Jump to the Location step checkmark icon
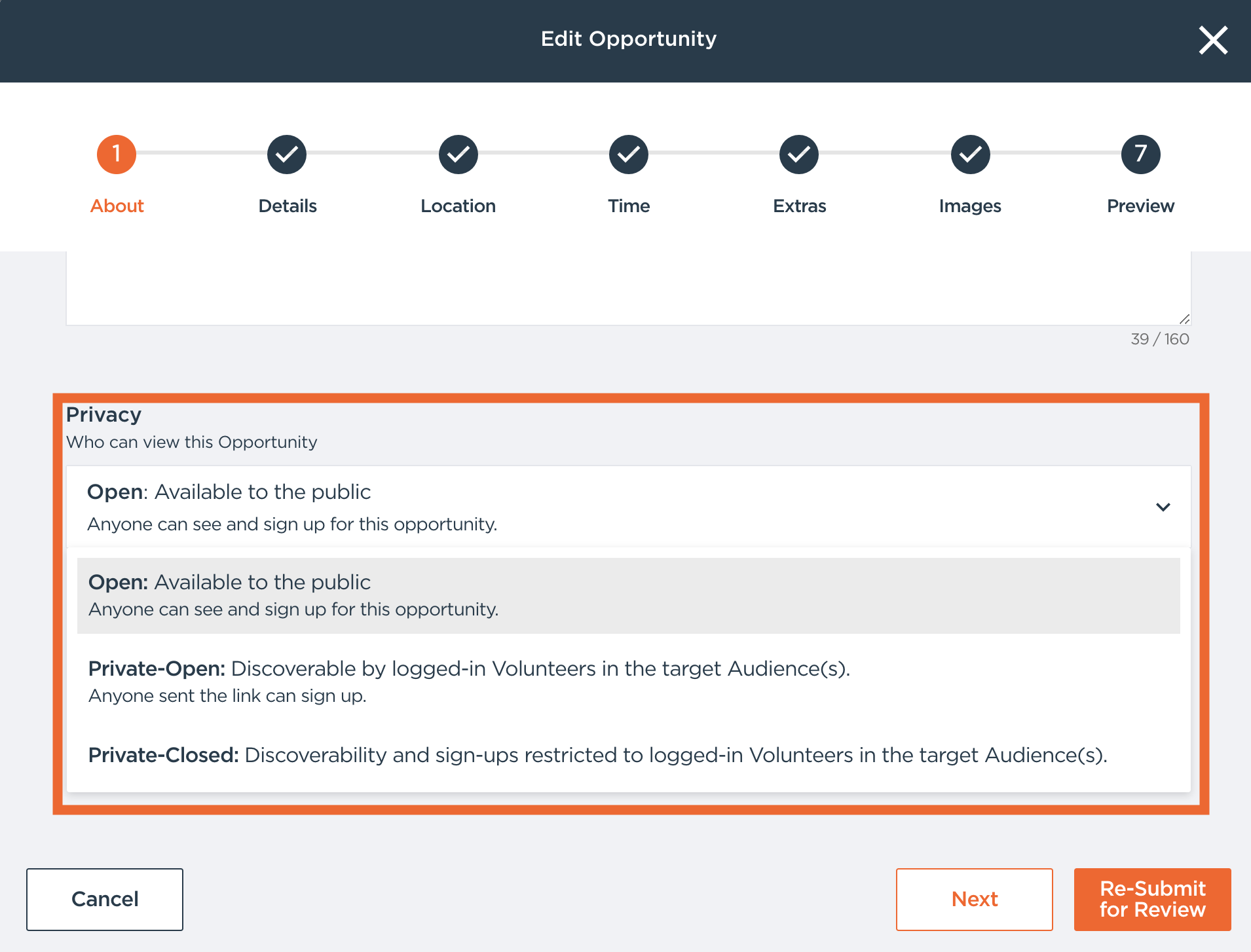Viewport: 1251px width, 952px height. (x=458, y=155)
